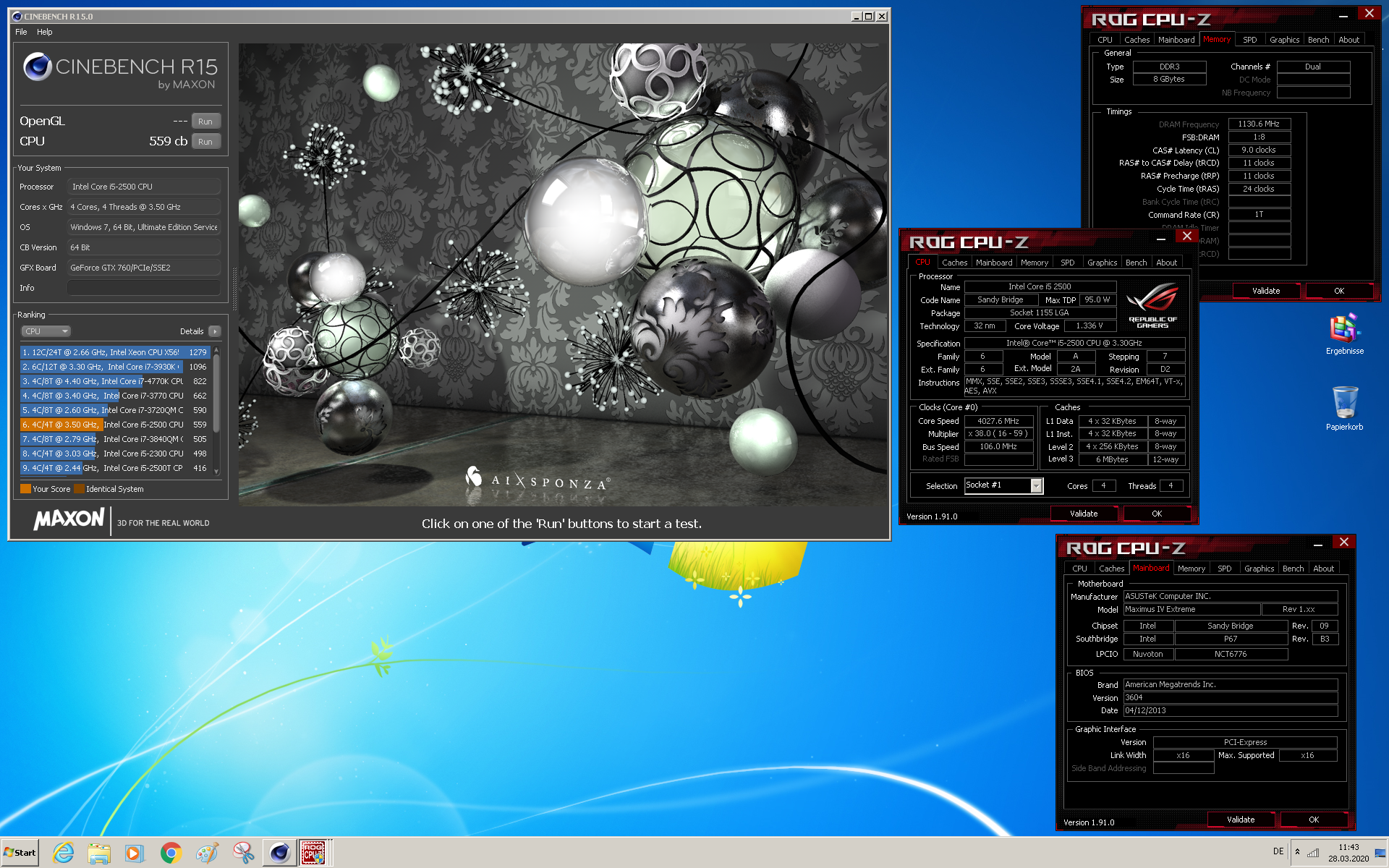1389x868 pixels.
Task: Click the AIXSPONZA render preview image
Action: pos(563,274)
